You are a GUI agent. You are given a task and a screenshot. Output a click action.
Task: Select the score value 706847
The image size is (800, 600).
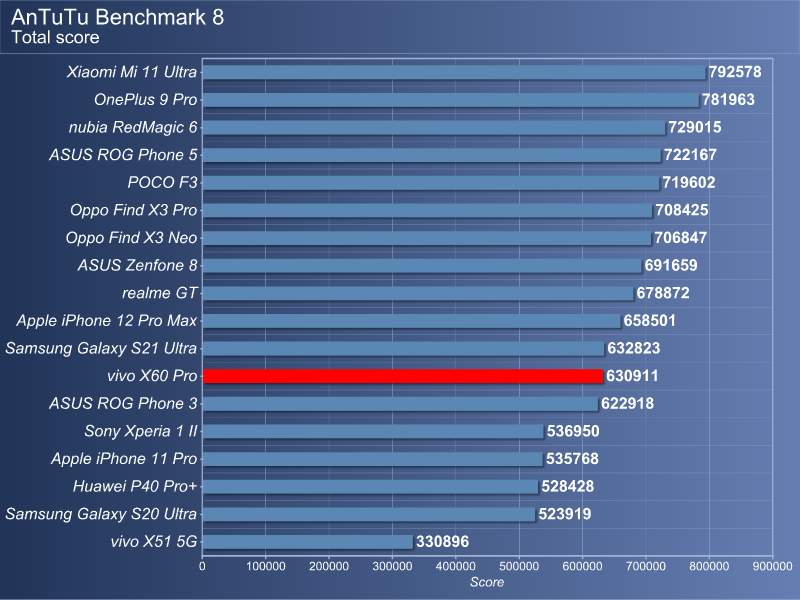click(681, 237)
